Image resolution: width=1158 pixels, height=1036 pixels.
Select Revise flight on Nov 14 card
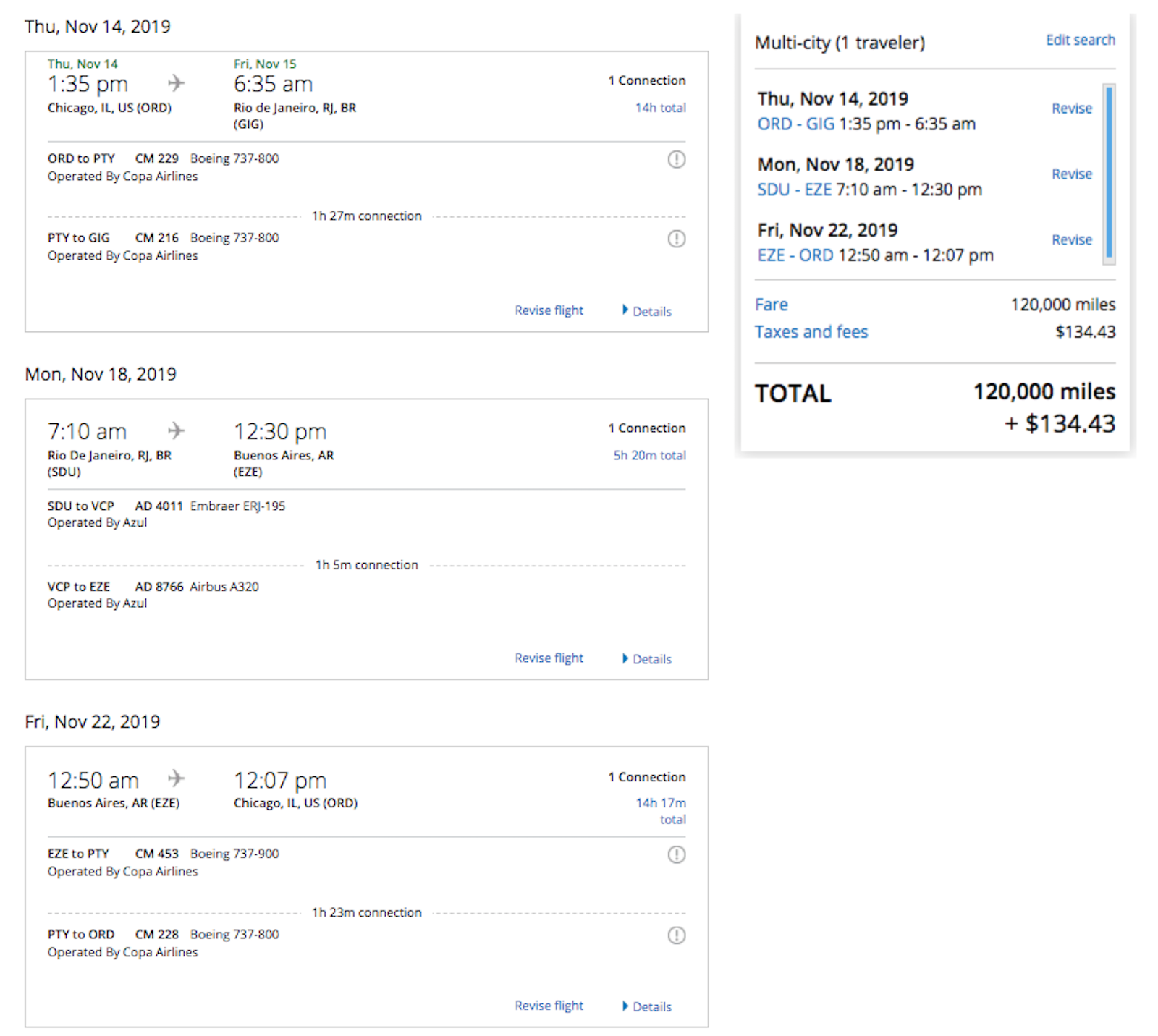(549, 310)
